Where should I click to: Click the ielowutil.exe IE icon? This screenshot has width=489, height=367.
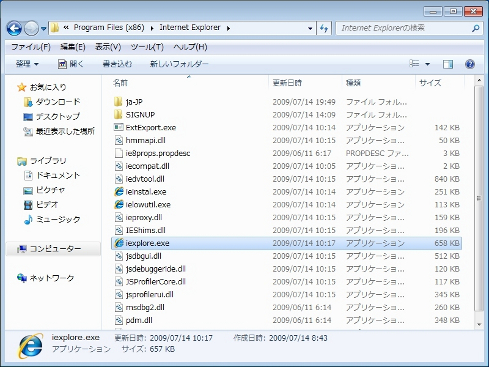(x=119, y=204)
